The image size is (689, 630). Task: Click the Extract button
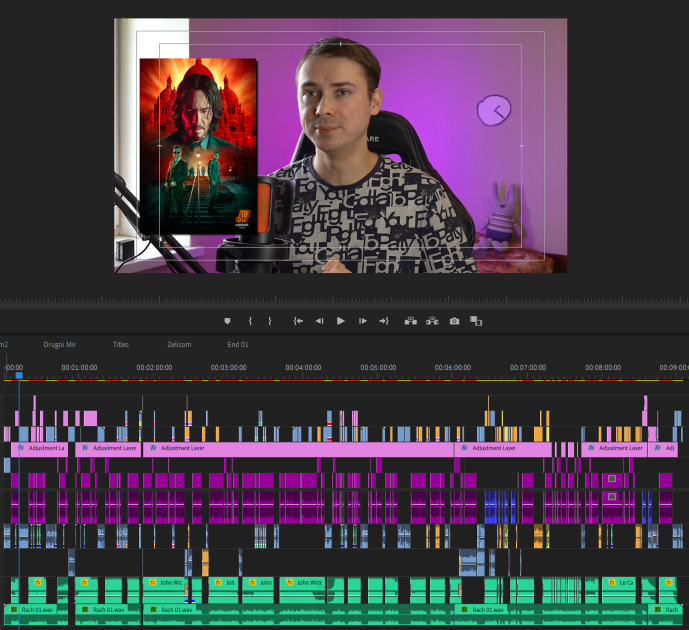point(432,321)
